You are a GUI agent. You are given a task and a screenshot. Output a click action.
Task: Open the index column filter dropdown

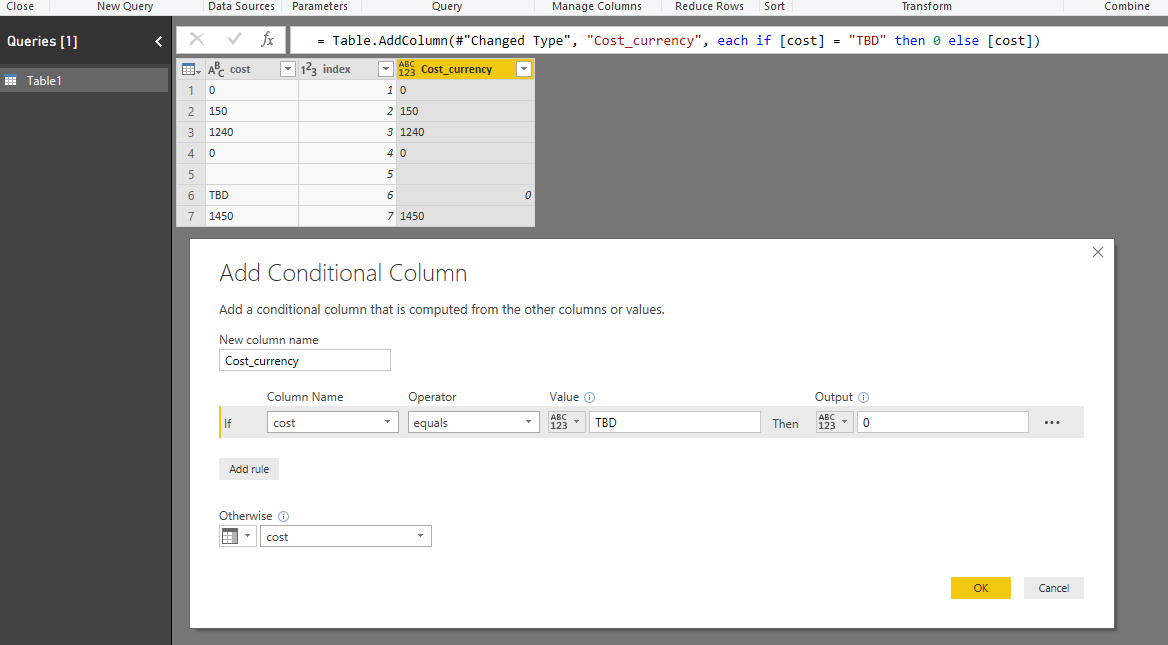click(385, 69)
